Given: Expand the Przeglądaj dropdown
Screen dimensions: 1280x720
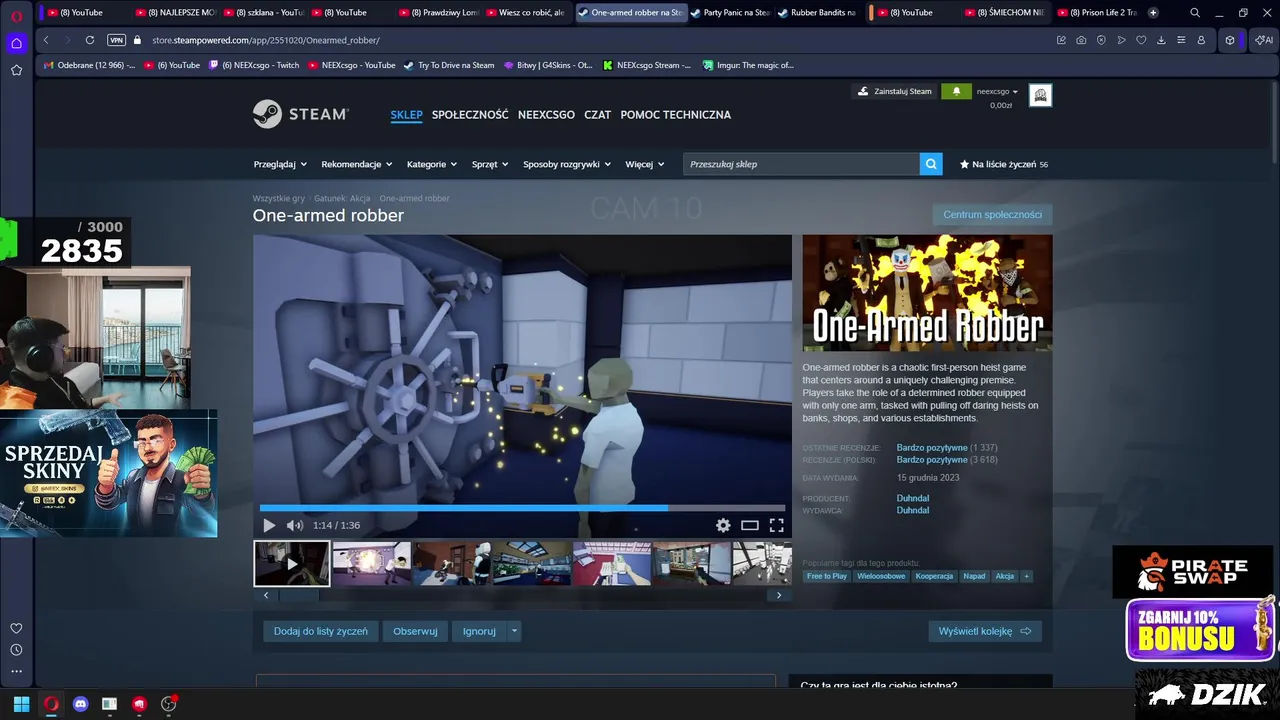Looking at the screenshot, I should point(280,164).
